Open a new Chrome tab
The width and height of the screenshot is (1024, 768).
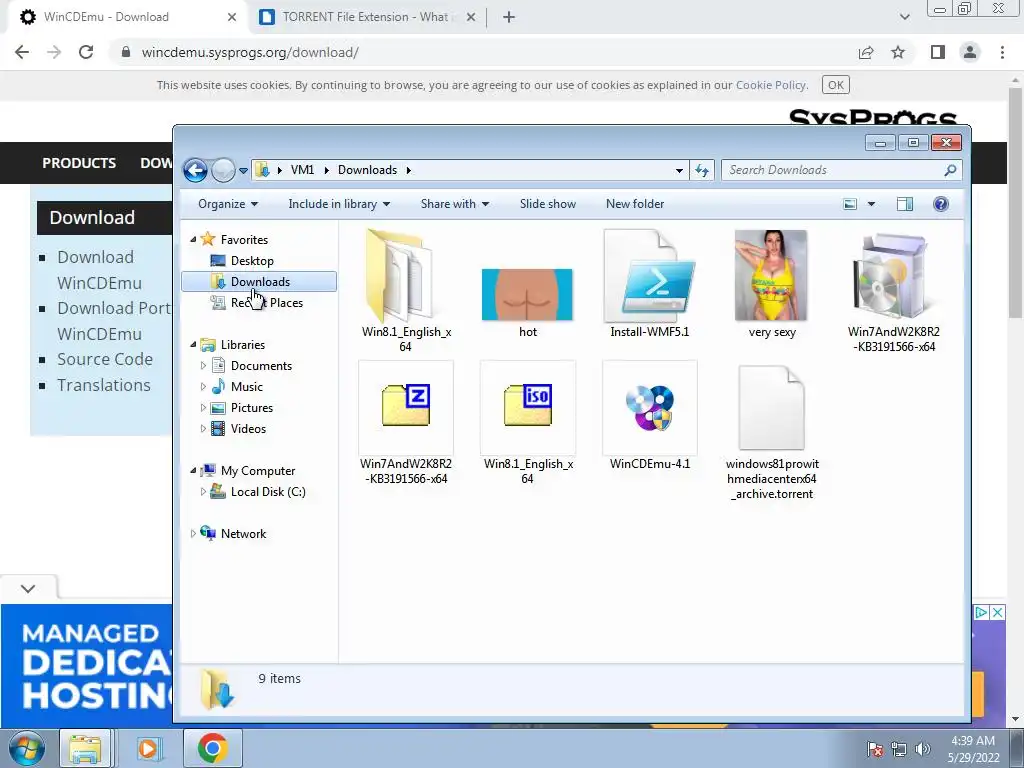click(509, 17)
